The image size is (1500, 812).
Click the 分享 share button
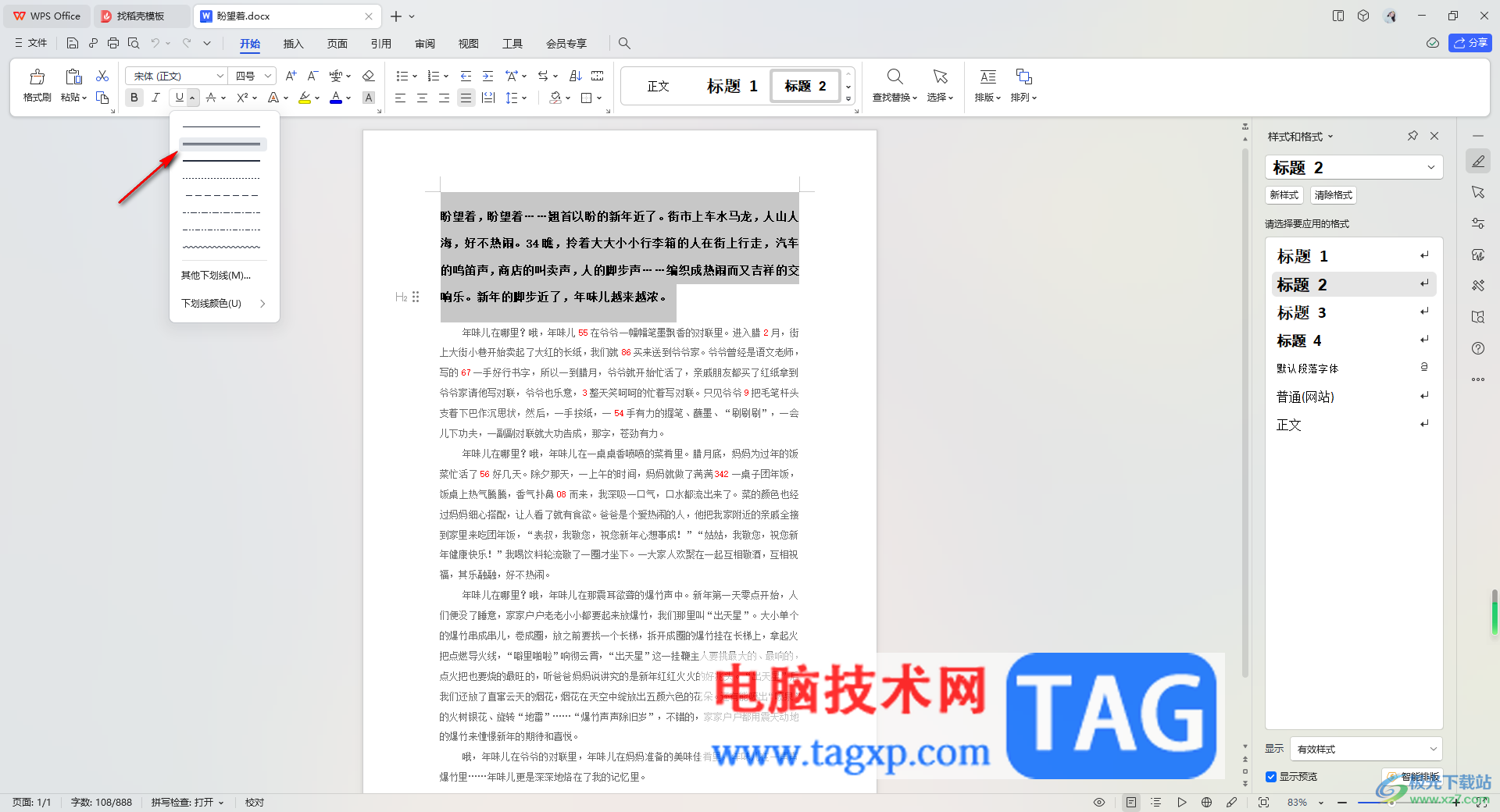coord(1470,43)
